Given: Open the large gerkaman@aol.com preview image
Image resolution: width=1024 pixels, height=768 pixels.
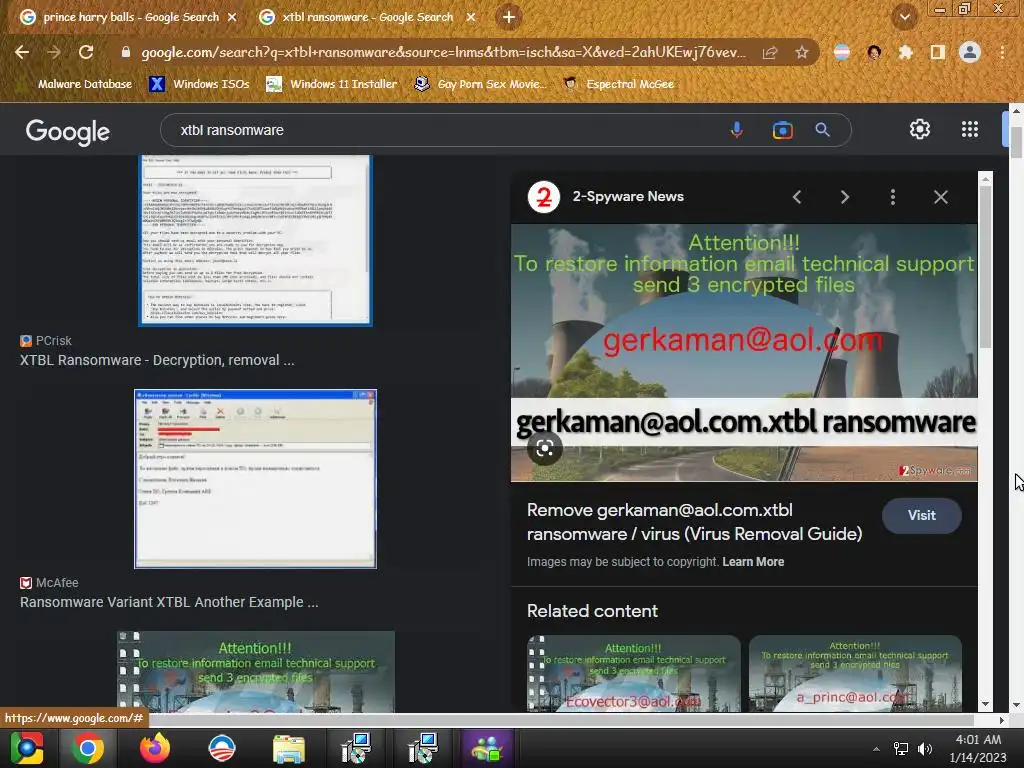Looking at the screenshot, I should click(x=744, y=353).
